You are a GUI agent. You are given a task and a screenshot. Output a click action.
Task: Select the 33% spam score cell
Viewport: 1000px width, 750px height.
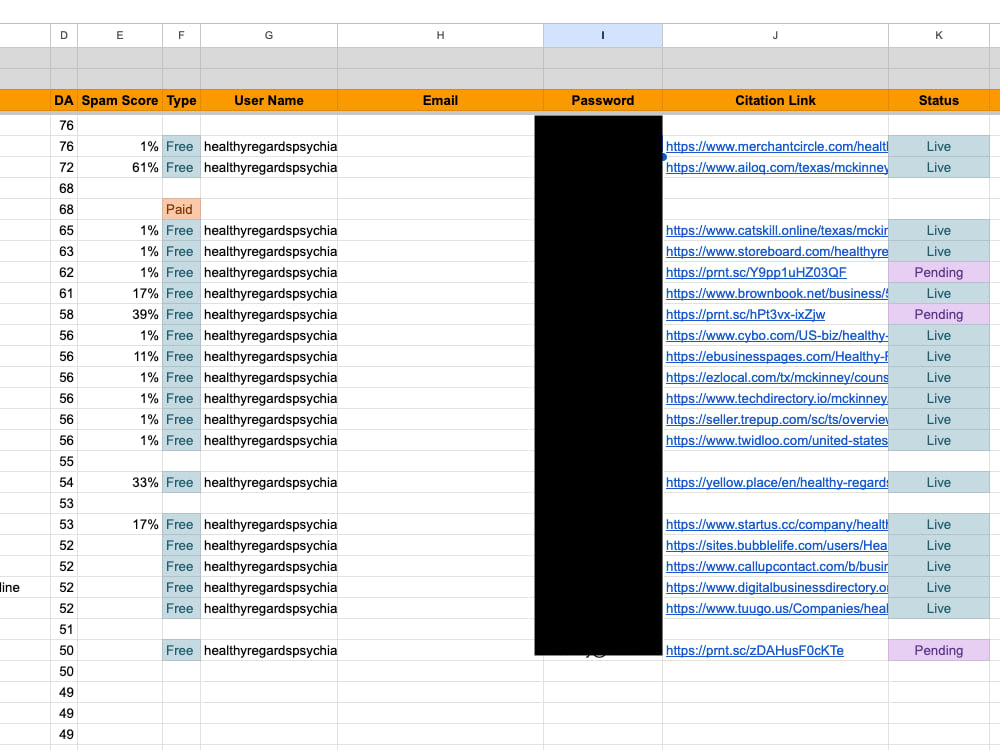[x=120, y=483]
